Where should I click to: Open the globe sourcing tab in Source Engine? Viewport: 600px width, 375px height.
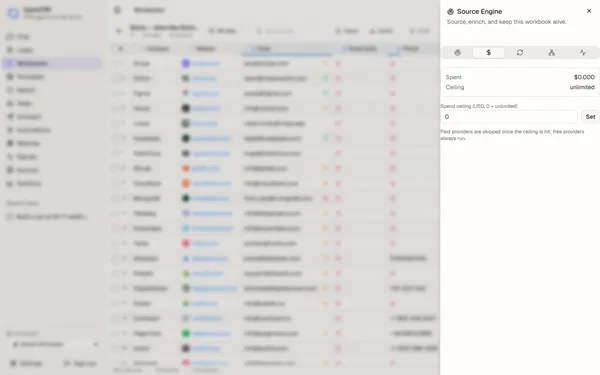457,52
